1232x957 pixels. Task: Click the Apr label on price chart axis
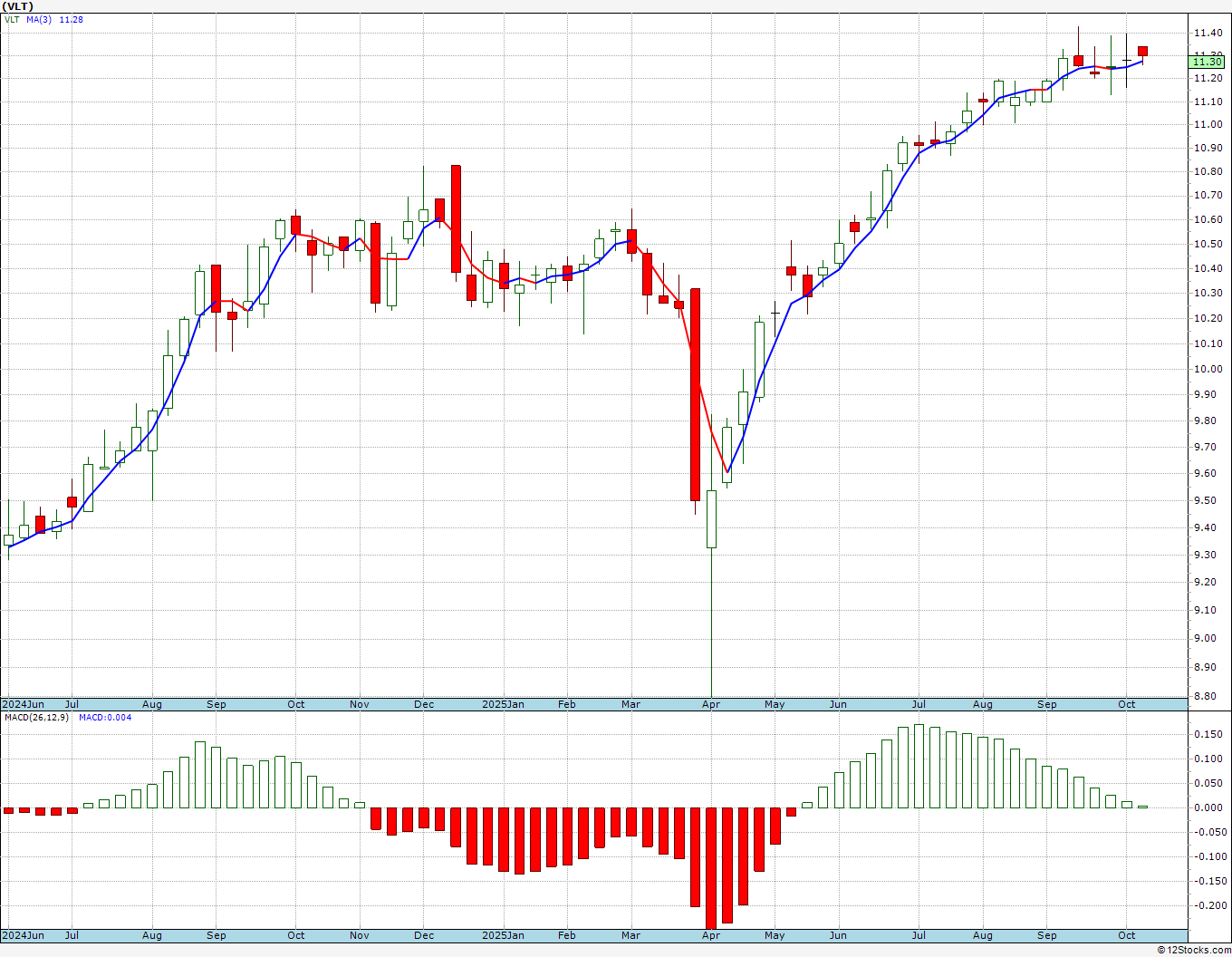pos(711,704)
